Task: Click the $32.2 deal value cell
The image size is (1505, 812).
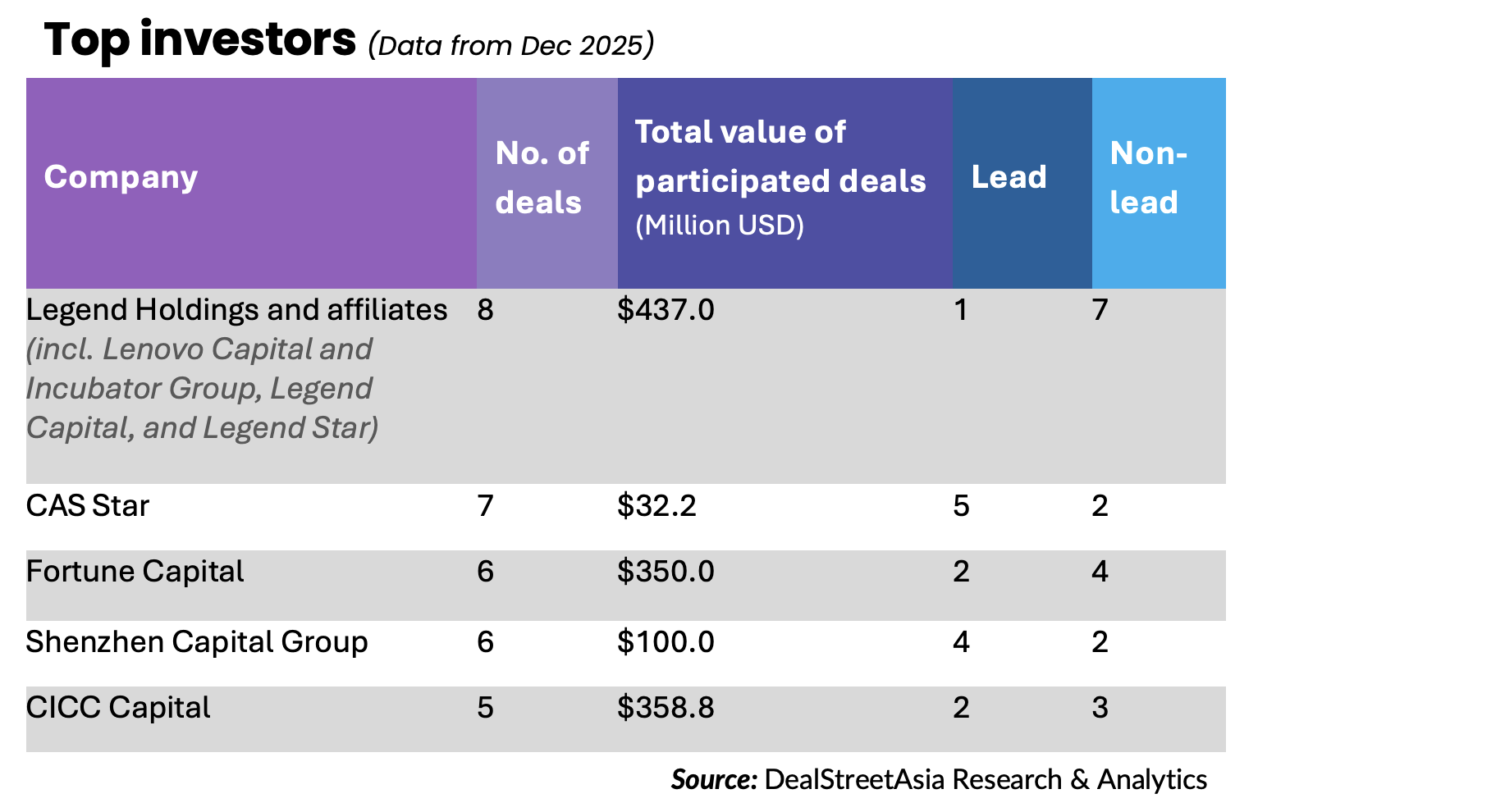Action: [x=656, y=506]
